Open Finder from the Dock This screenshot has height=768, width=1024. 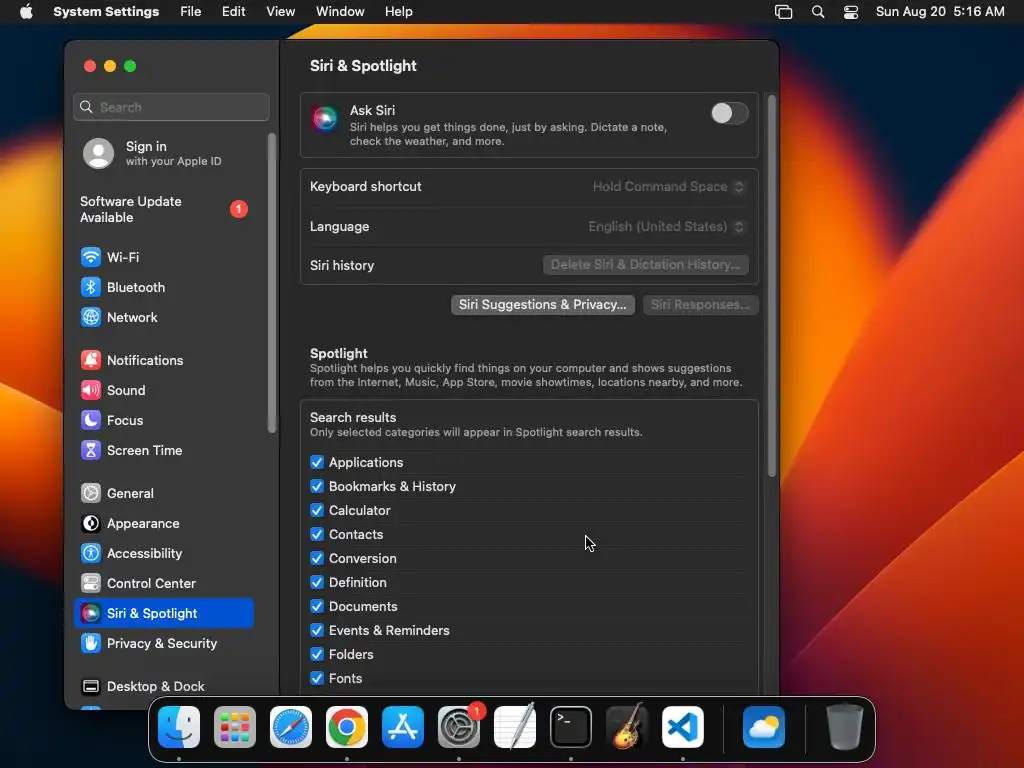[179, 727]
